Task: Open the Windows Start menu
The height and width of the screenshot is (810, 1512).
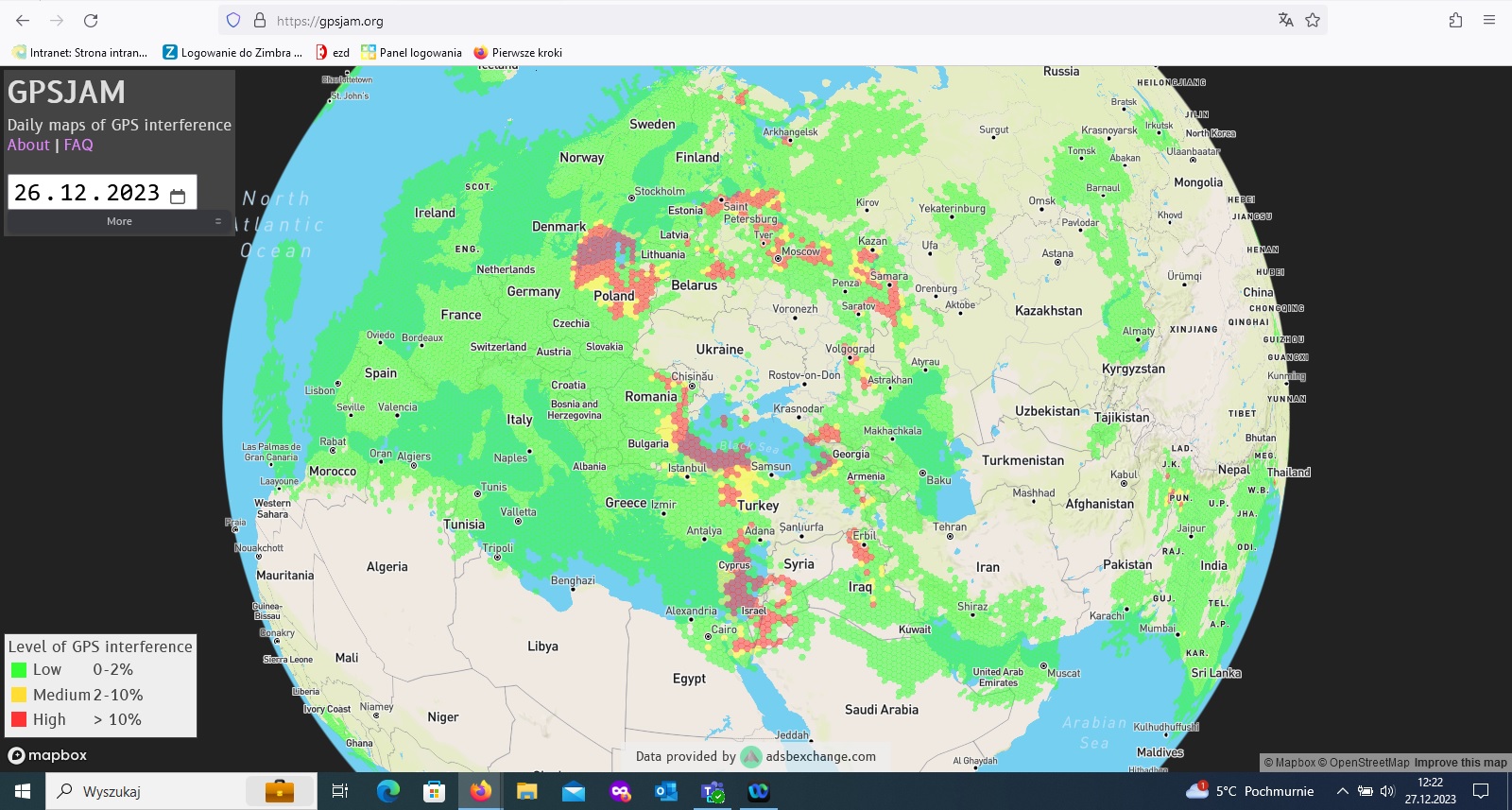Action: point(23,791)
